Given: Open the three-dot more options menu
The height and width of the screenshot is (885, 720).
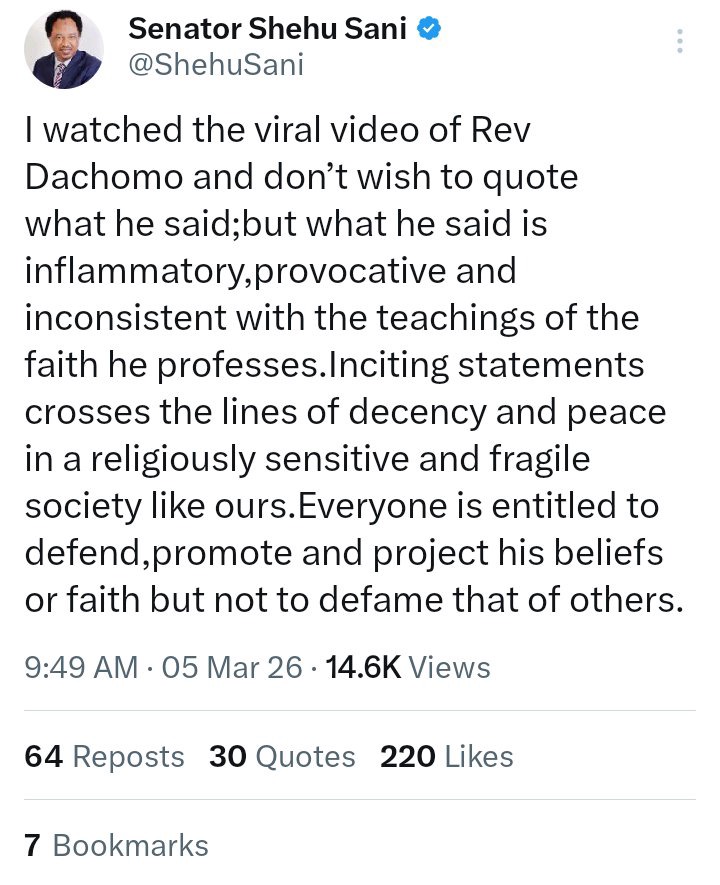Looking at the screenshot, I should click(681, 41).
